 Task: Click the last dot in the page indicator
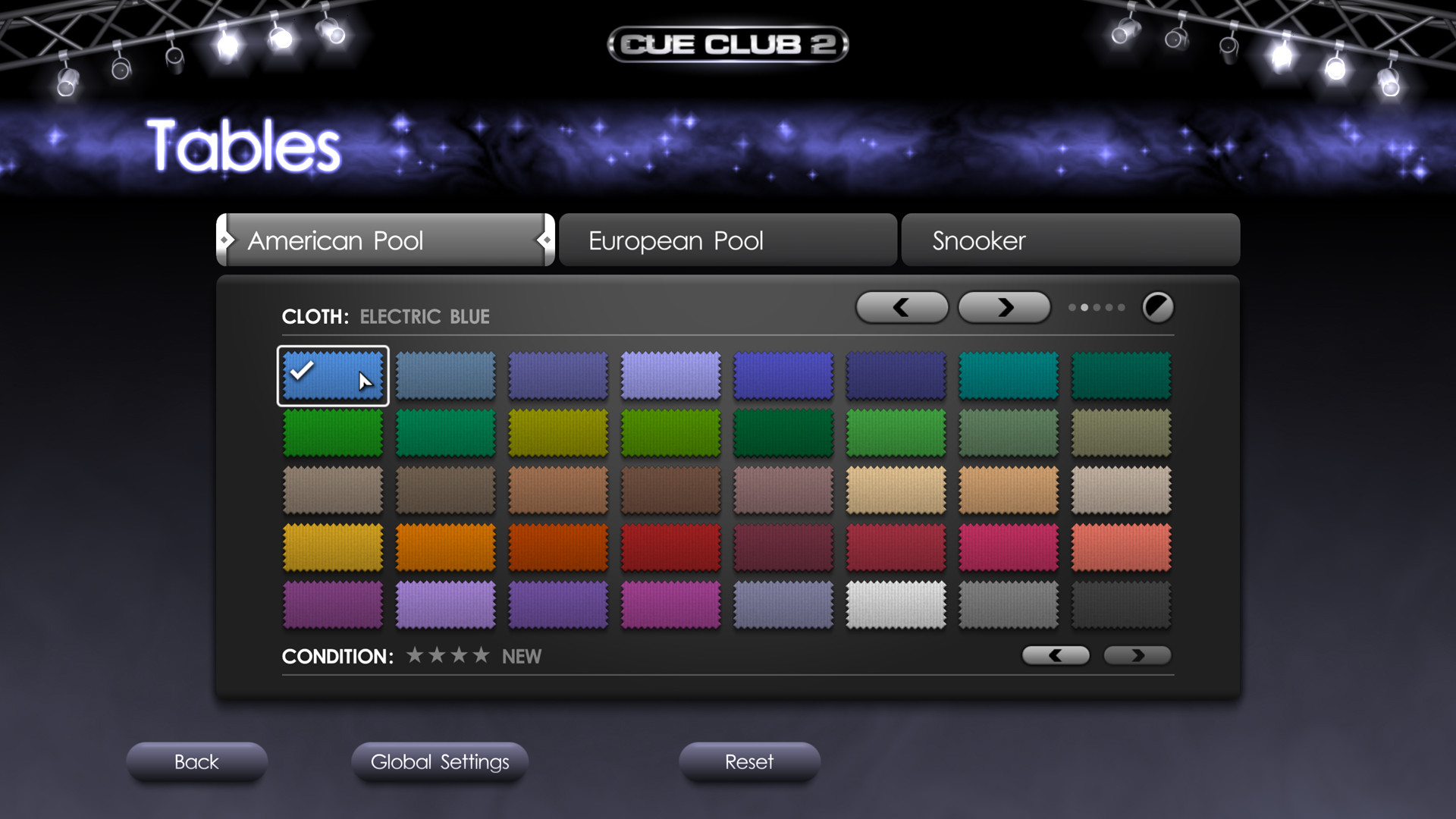coord(1120,307)
